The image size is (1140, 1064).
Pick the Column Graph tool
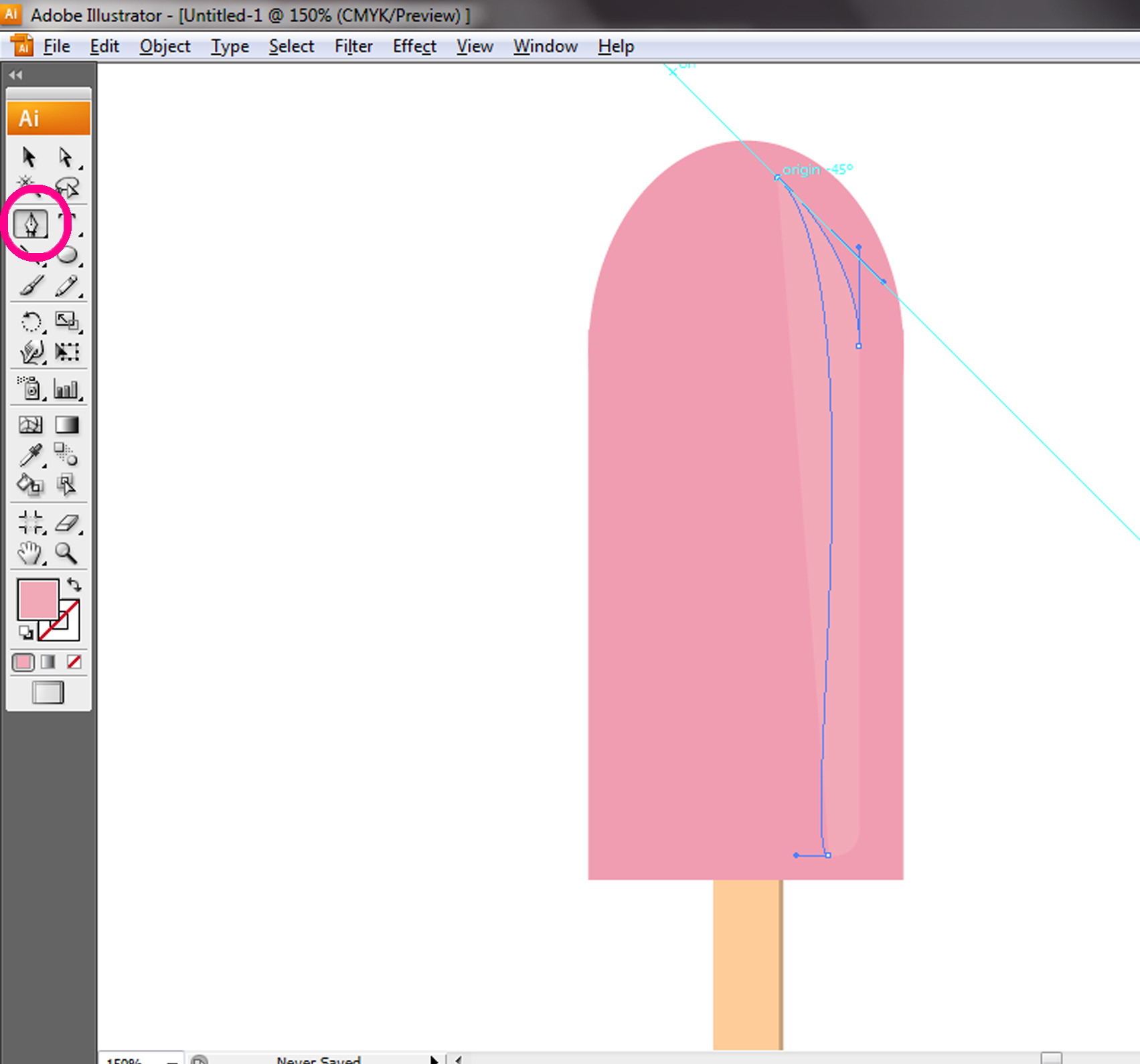[x=66, y=389]
